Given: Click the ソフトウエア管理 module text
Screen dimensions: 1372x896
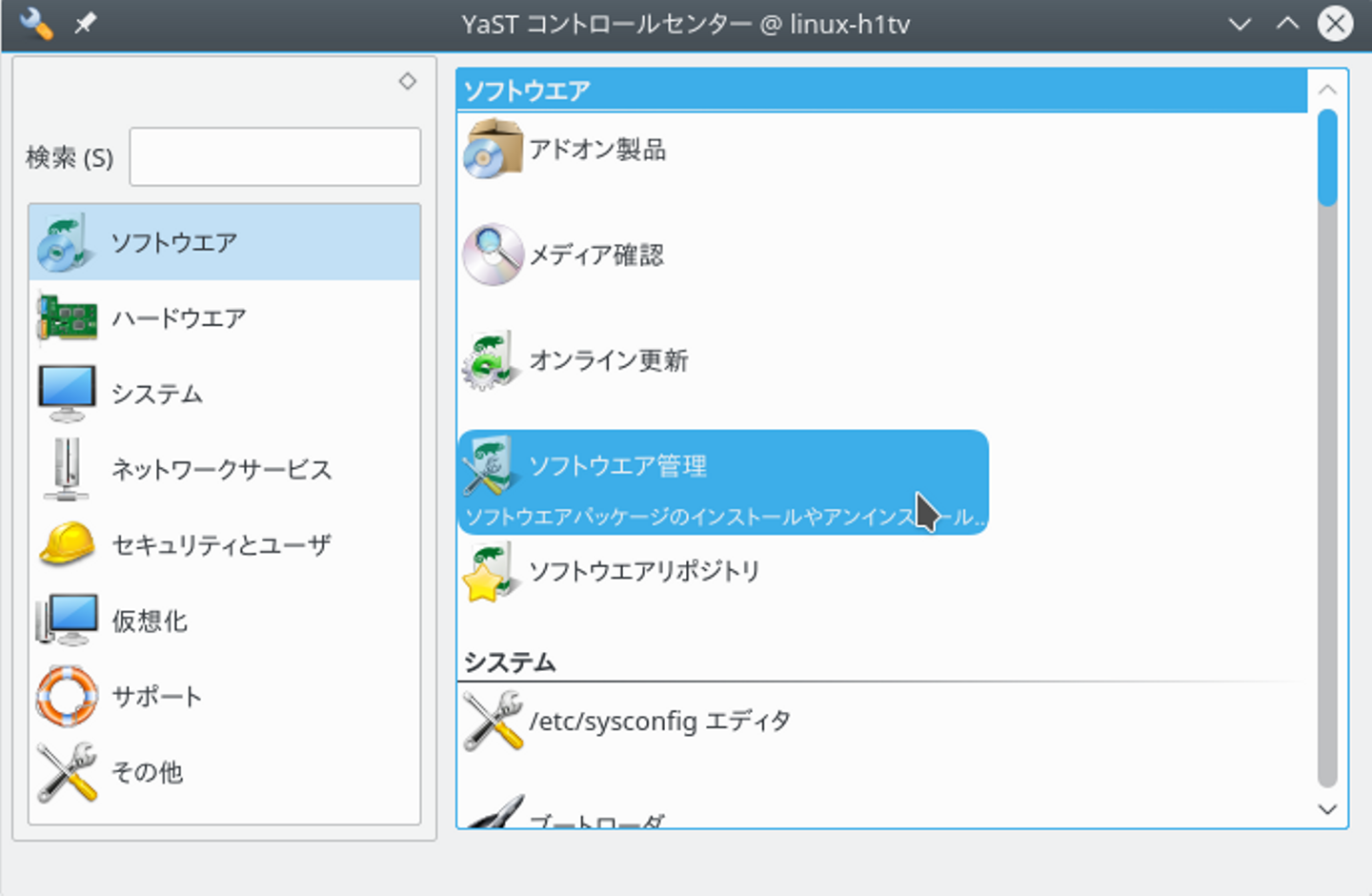Looking at the screenshot, I should point(618,466).
